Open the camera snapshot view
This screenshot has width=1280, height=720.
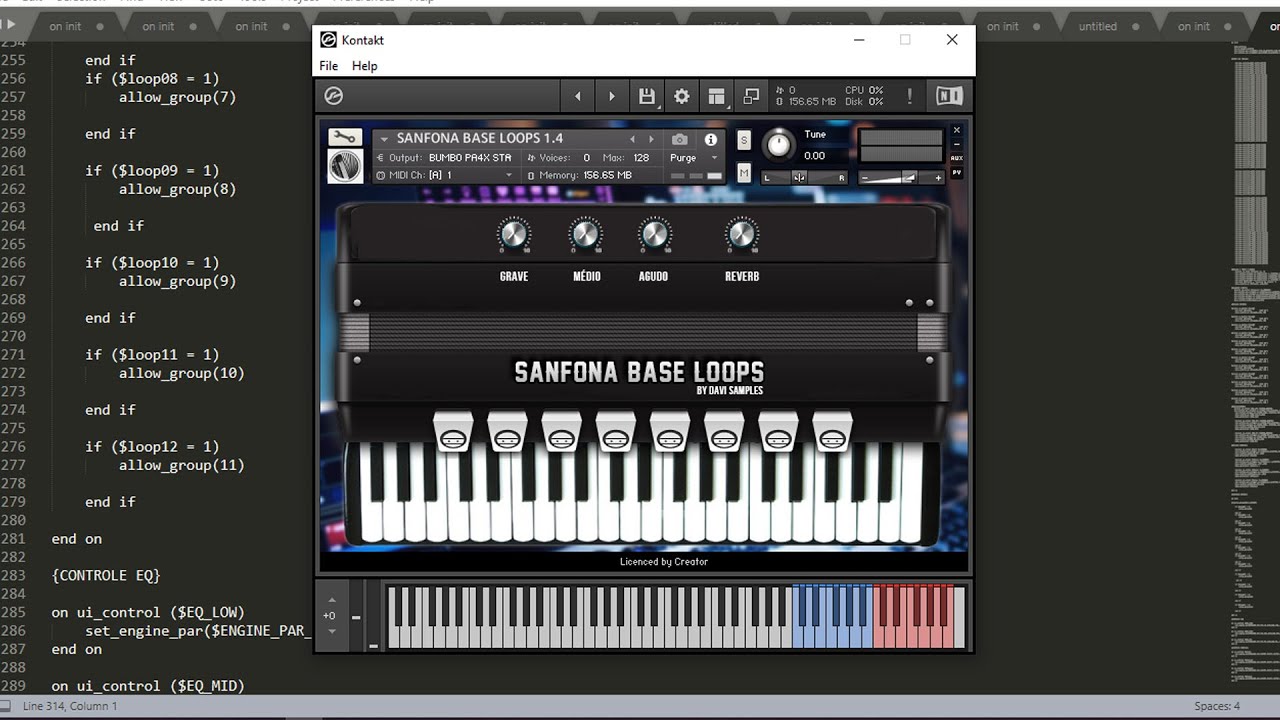[x=680, y=139]
